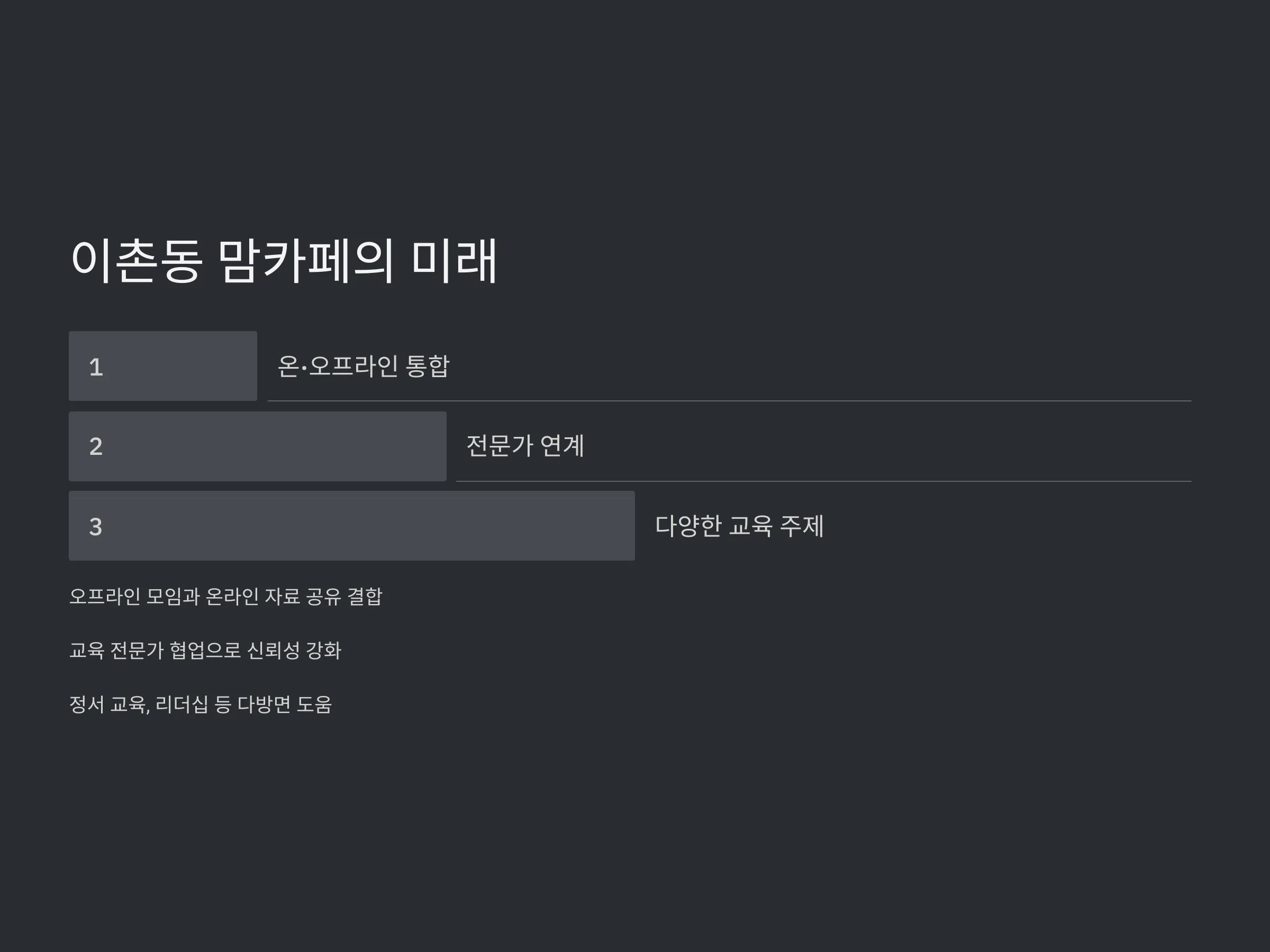Click the '다양한 교육 주제' label
1270x952 pixels.
739,526
